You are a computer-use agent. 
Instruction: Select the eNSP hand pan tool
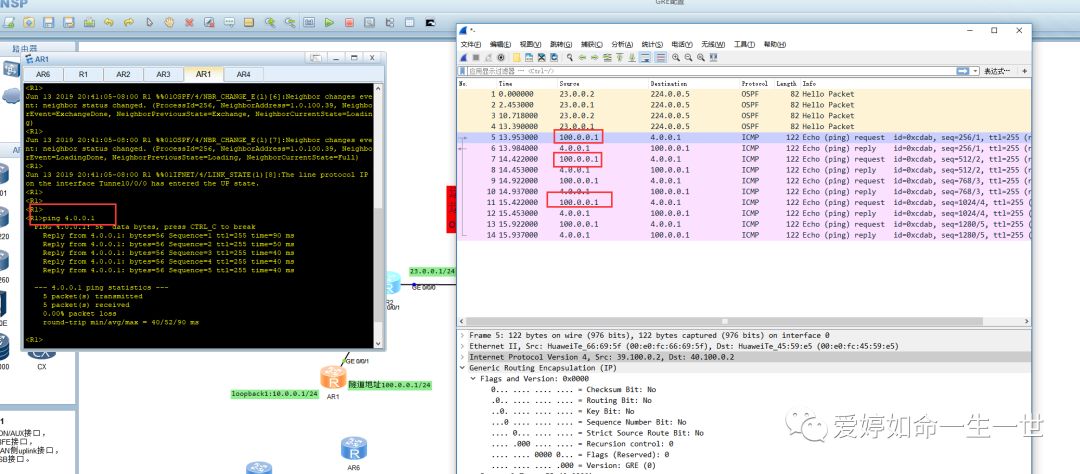coord(169,22)
